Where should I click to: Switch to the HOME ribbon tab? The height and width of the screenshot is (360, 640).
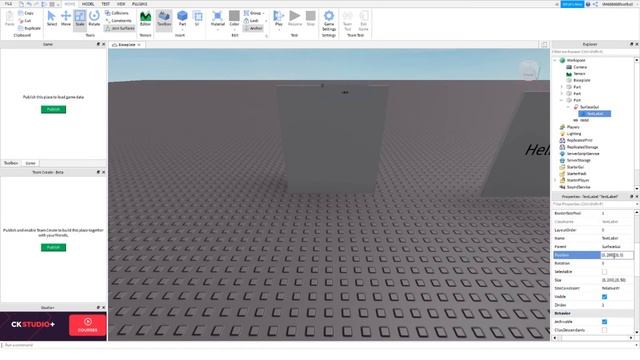[x=69, y=4]
